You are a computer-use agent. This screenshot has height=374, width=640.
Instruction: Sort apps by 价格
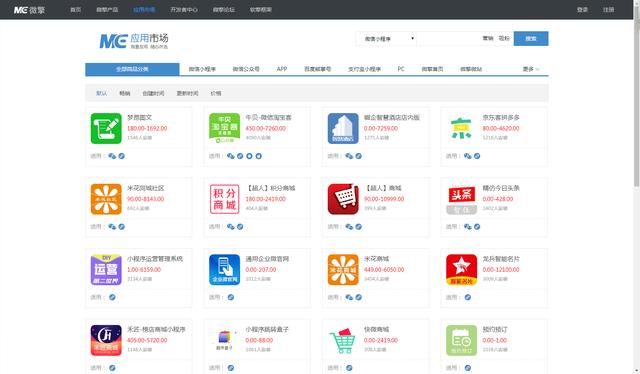[216, 94]
